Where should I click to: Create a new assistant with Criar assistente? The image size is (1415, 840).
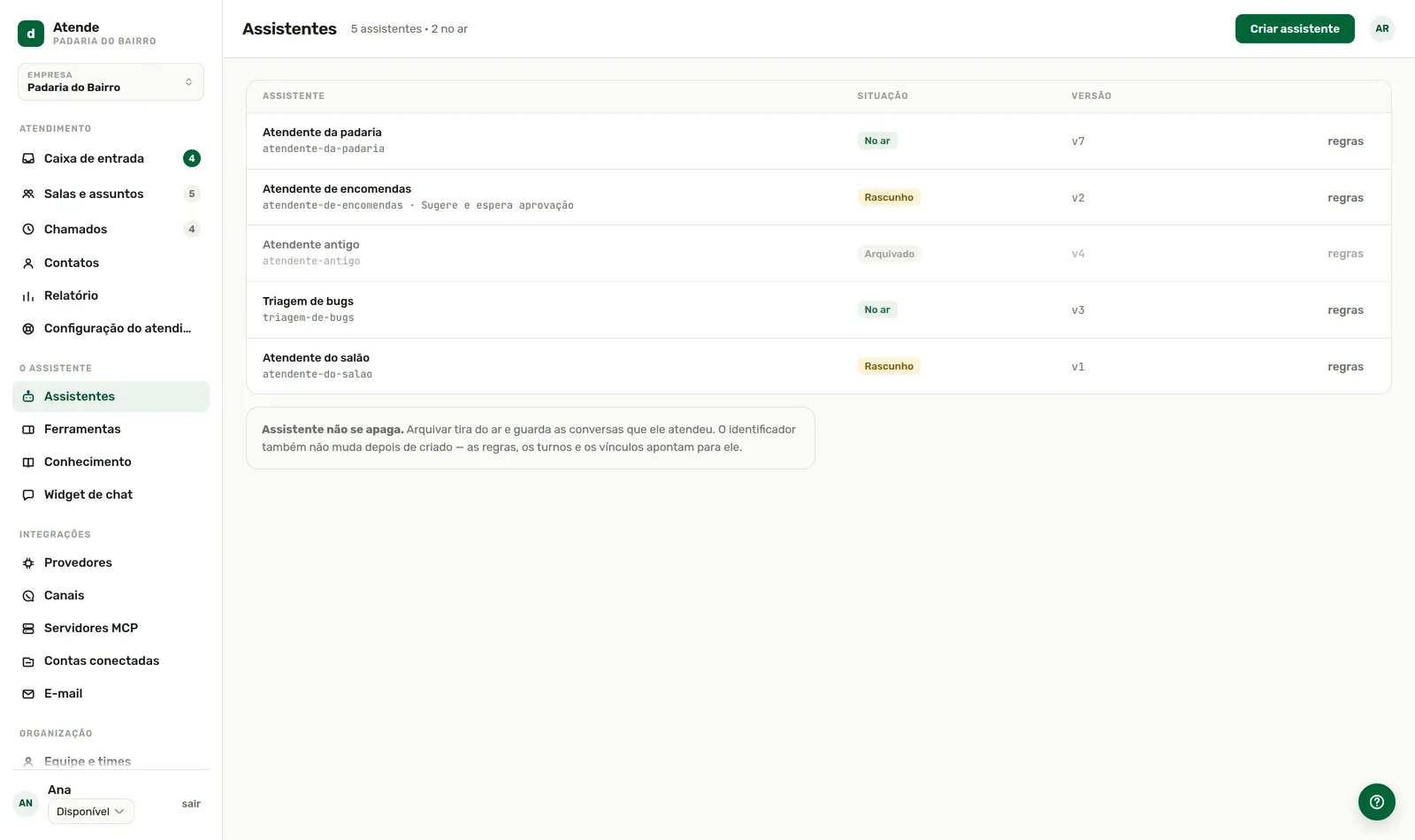pos(1295,28)
